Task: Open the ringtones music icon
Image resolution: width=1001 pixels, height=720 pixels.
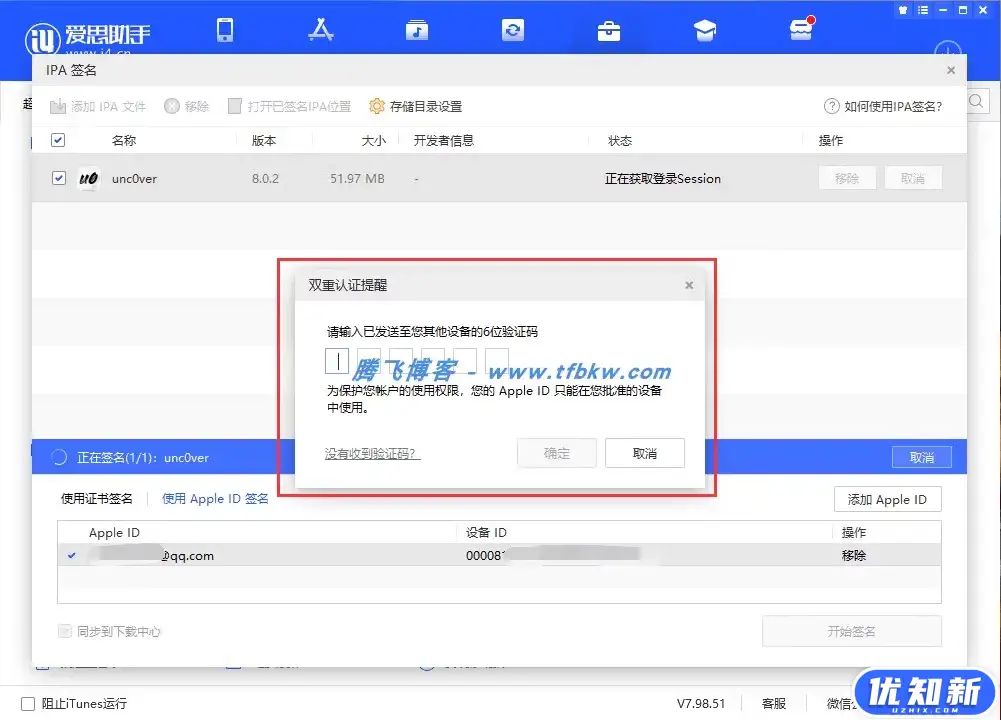Action: tap(417, 30)
